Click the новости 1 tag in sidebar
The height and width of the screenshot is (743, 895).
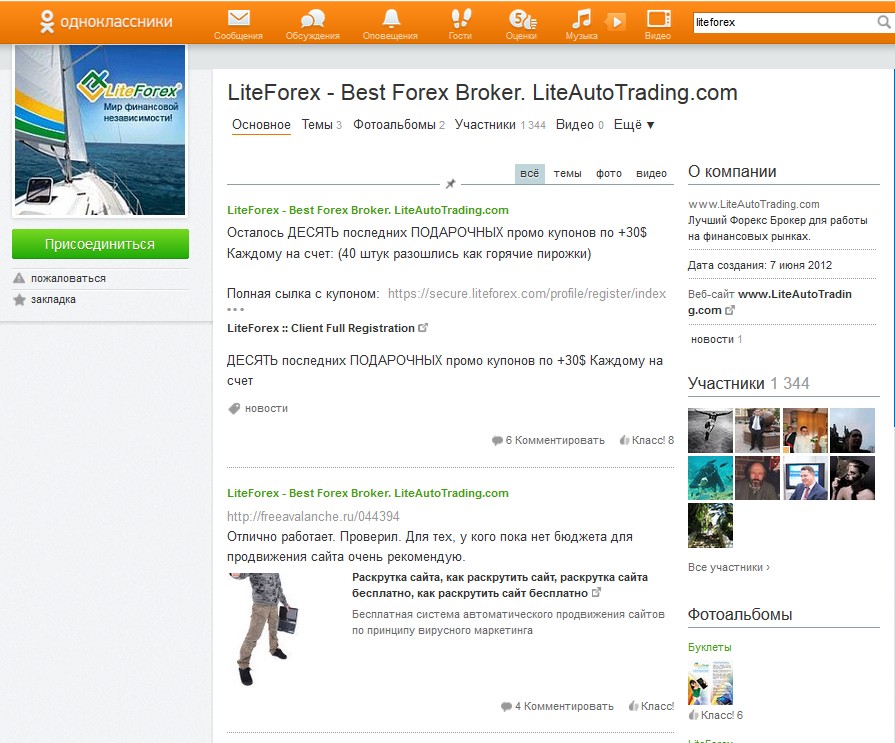716,340
